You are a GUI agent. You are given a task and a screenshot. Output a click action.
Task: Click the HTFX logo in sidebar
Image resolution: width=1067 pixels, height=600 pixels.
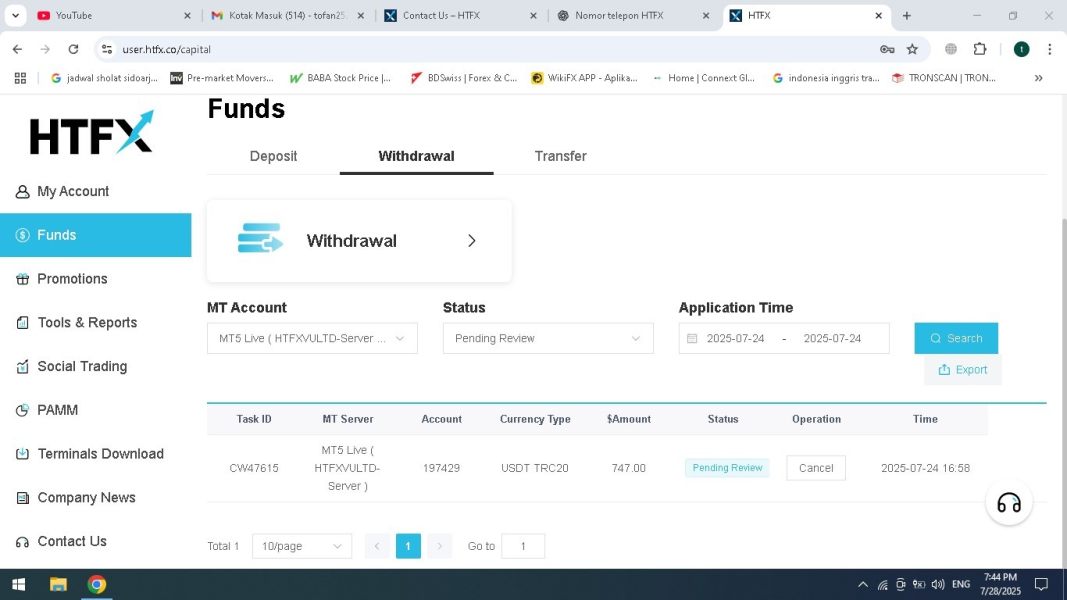coord(92,133)
